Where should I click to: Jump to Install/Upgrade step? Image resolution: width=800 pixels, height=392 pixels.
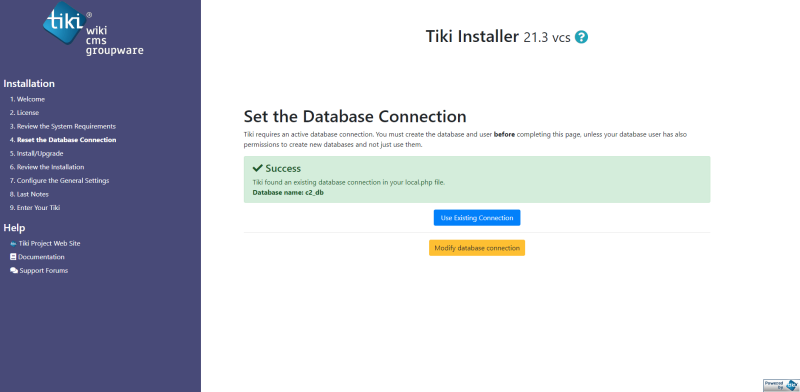point(37,153)
